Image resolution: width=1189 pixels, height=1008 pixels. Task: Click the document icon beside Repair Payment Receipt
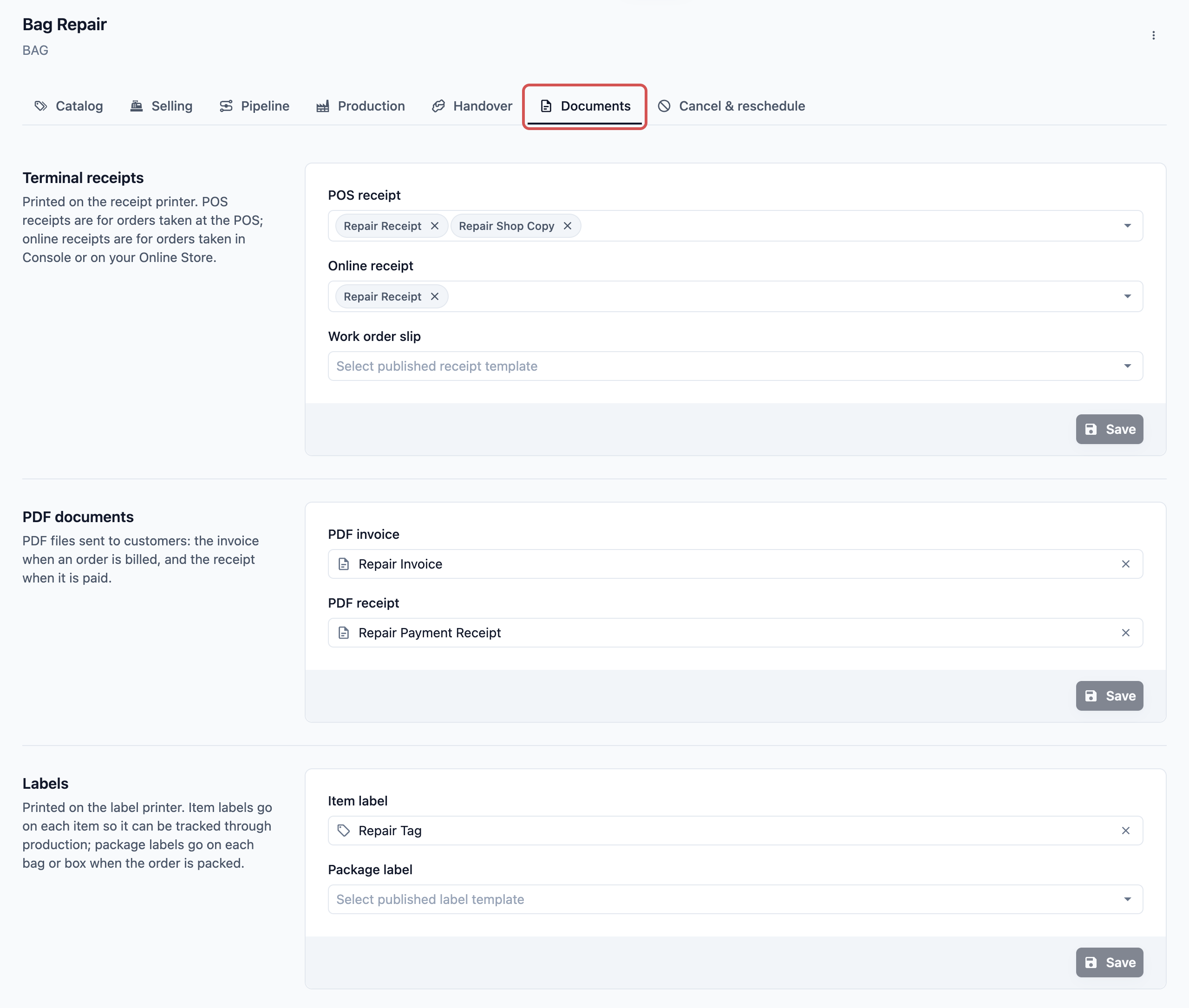[343, 633]
